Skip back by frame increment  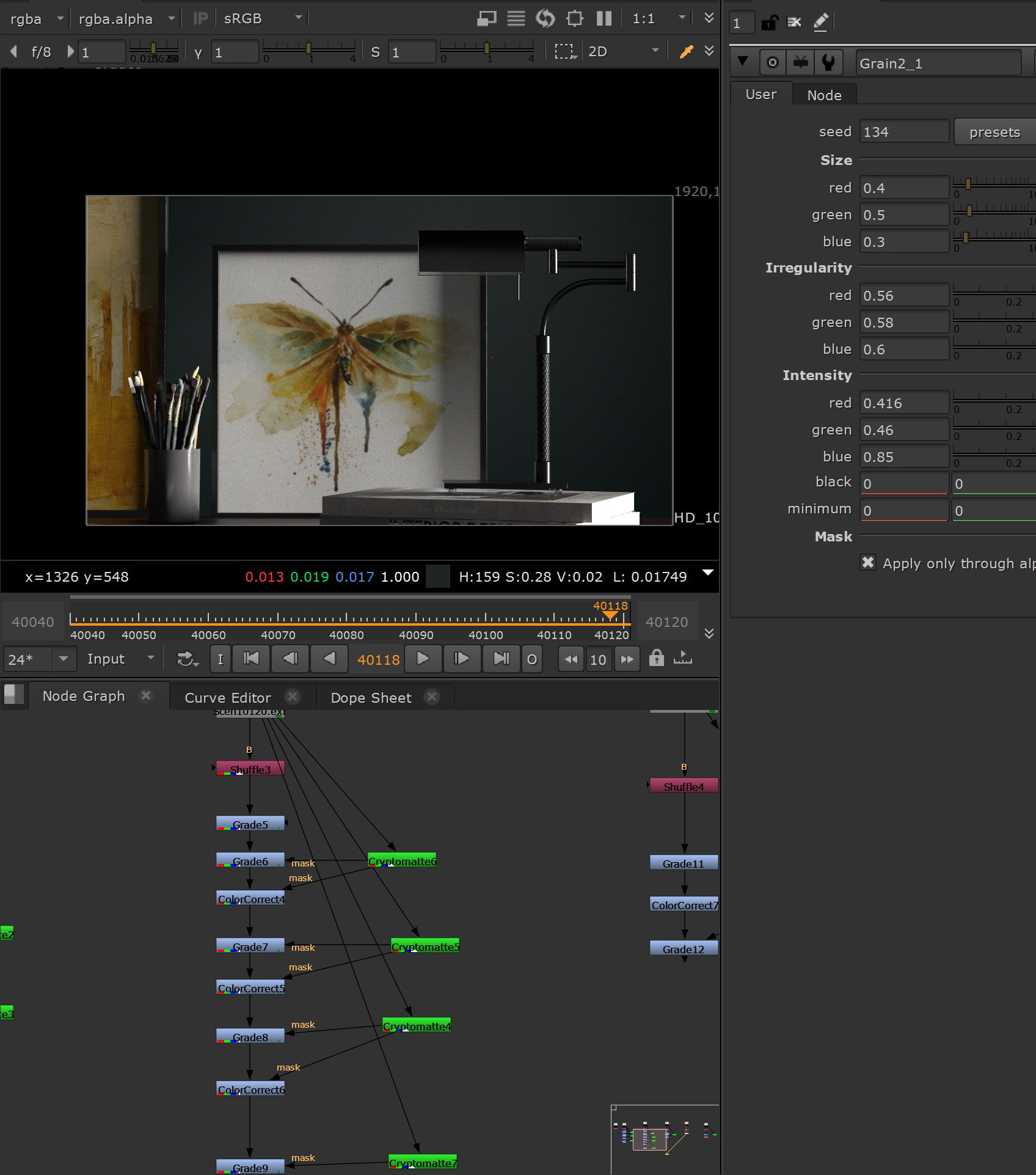coord(571,659)
